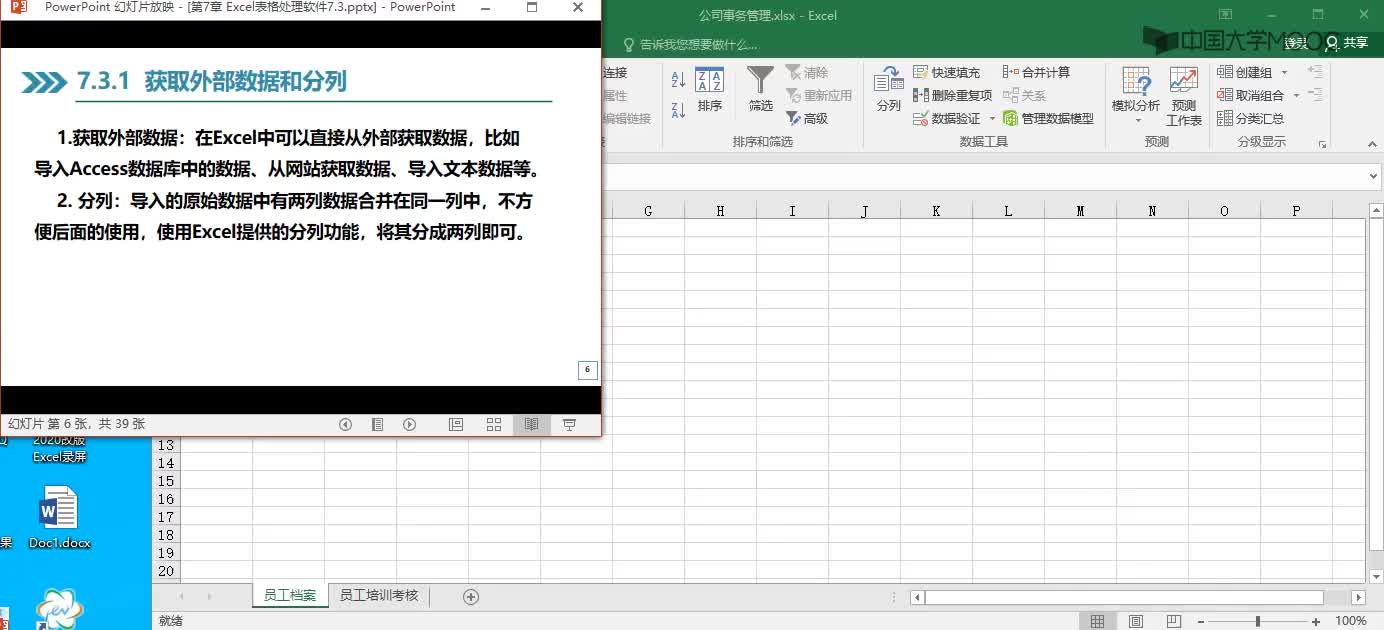
Task: Click the 共享 share button
Action: [1346, 43]
